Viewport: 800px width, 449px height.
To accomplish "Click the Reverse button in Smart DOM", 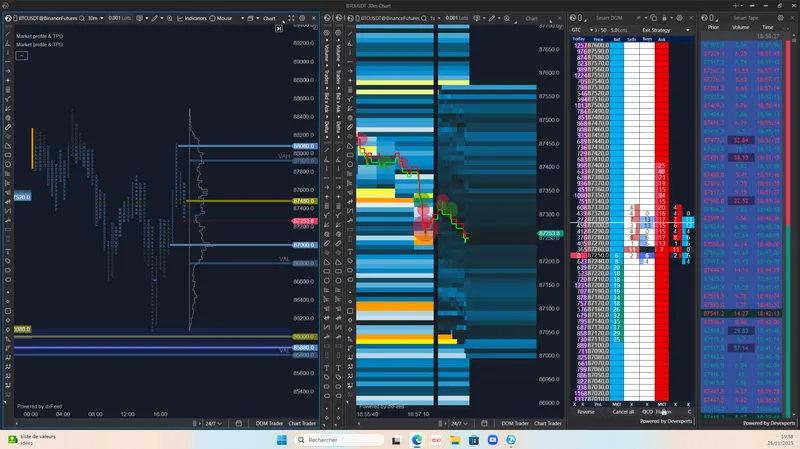I will tap(586, 412).
